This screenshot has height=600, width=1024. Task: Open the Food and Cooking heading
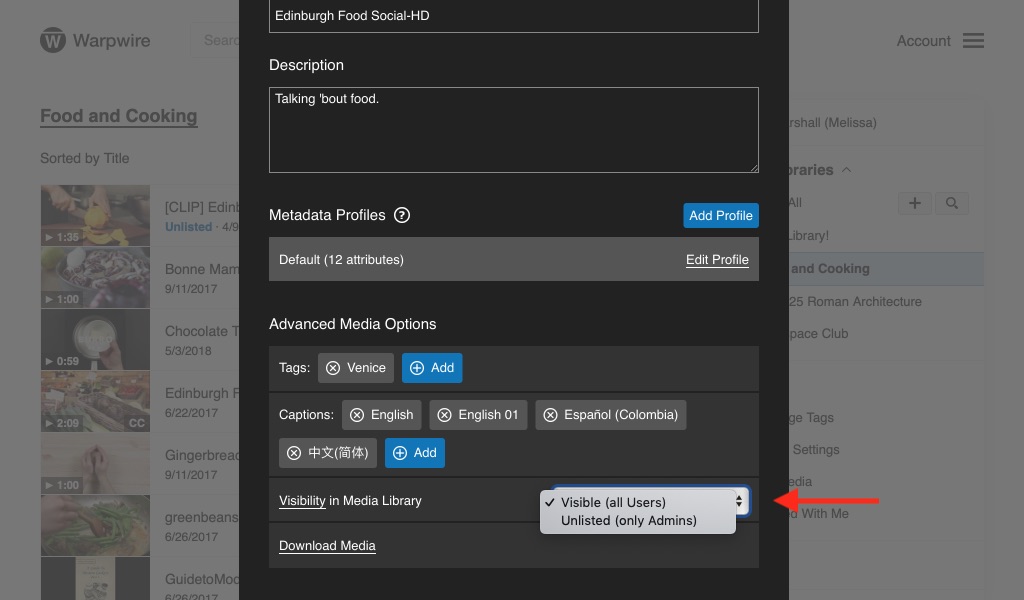(x=119, y=116)
